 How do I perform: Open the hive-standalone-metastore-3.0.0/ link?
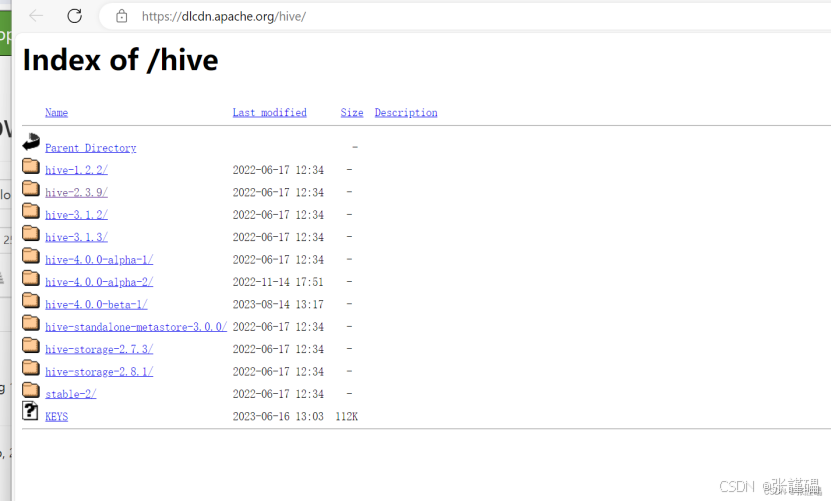click(136, 327)
